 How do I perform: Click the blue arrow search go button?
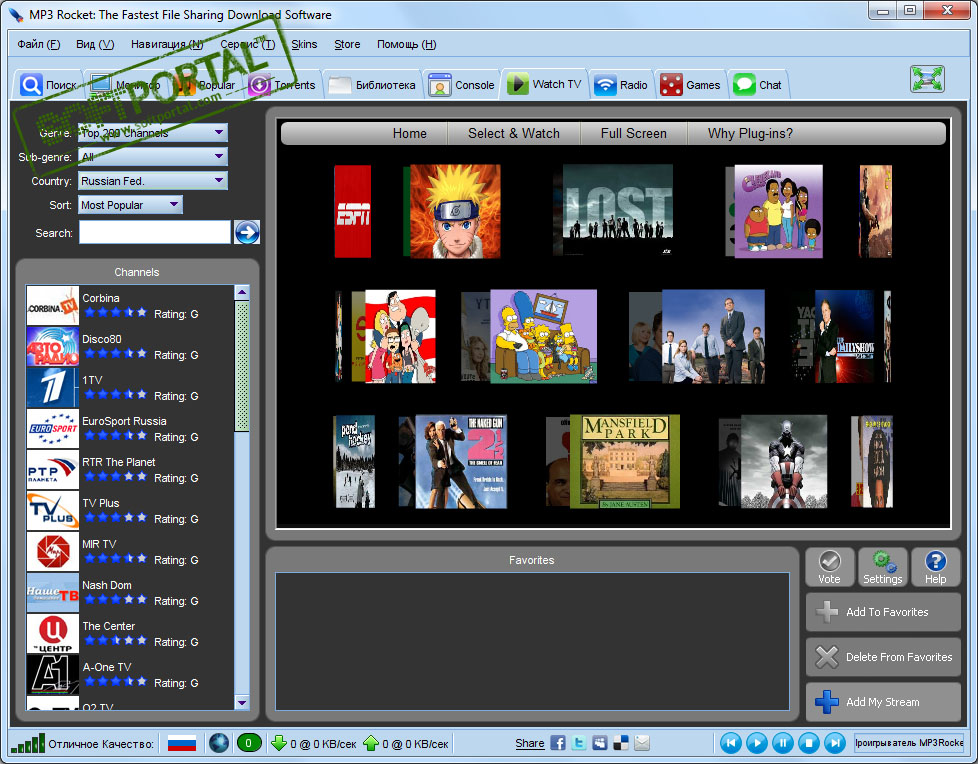tap(247, 232)
